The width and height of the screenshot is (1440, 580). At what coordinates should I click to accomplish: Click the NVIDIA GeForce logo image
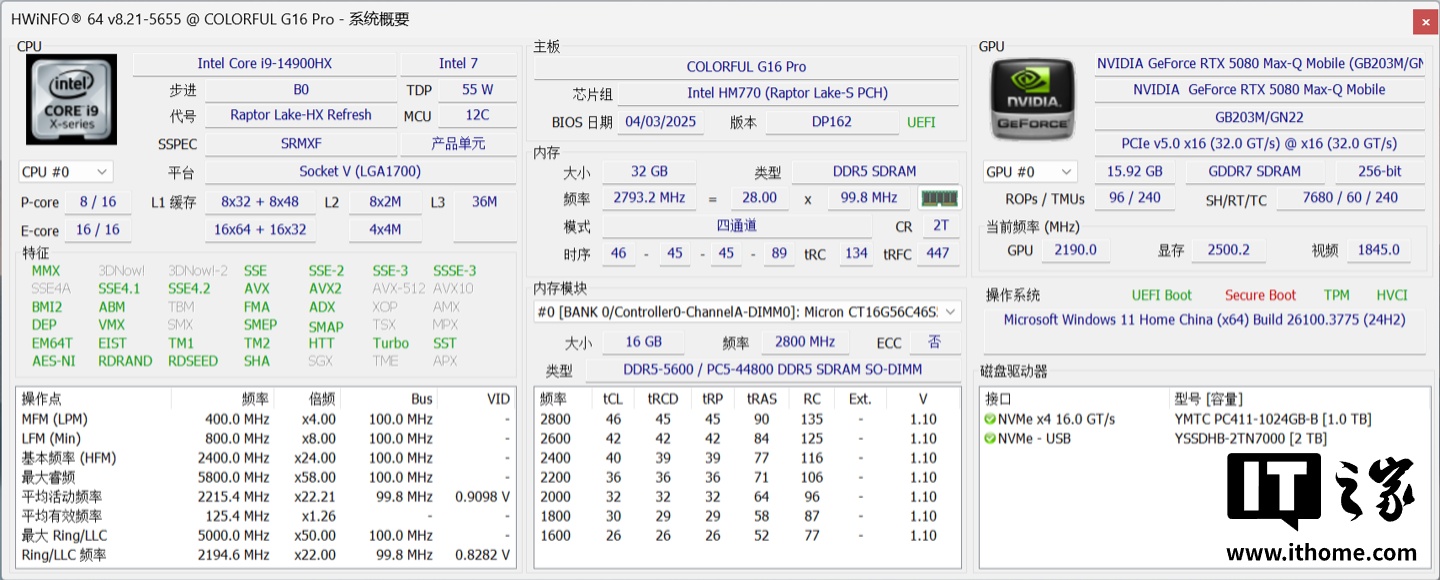coord(1034,99)
